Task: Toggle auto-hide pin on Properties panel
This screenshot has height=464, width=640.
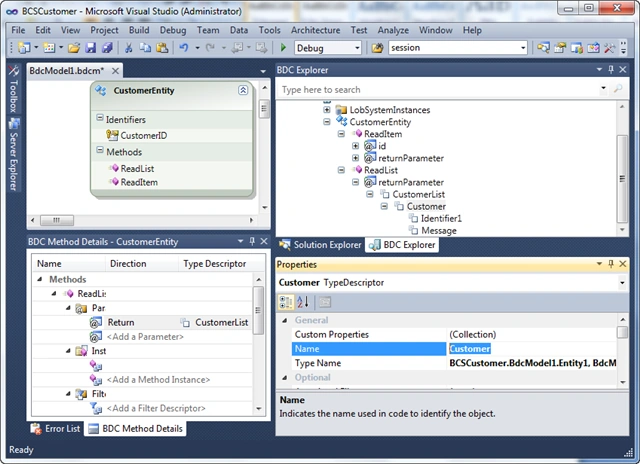Action: tap(611, 264)
